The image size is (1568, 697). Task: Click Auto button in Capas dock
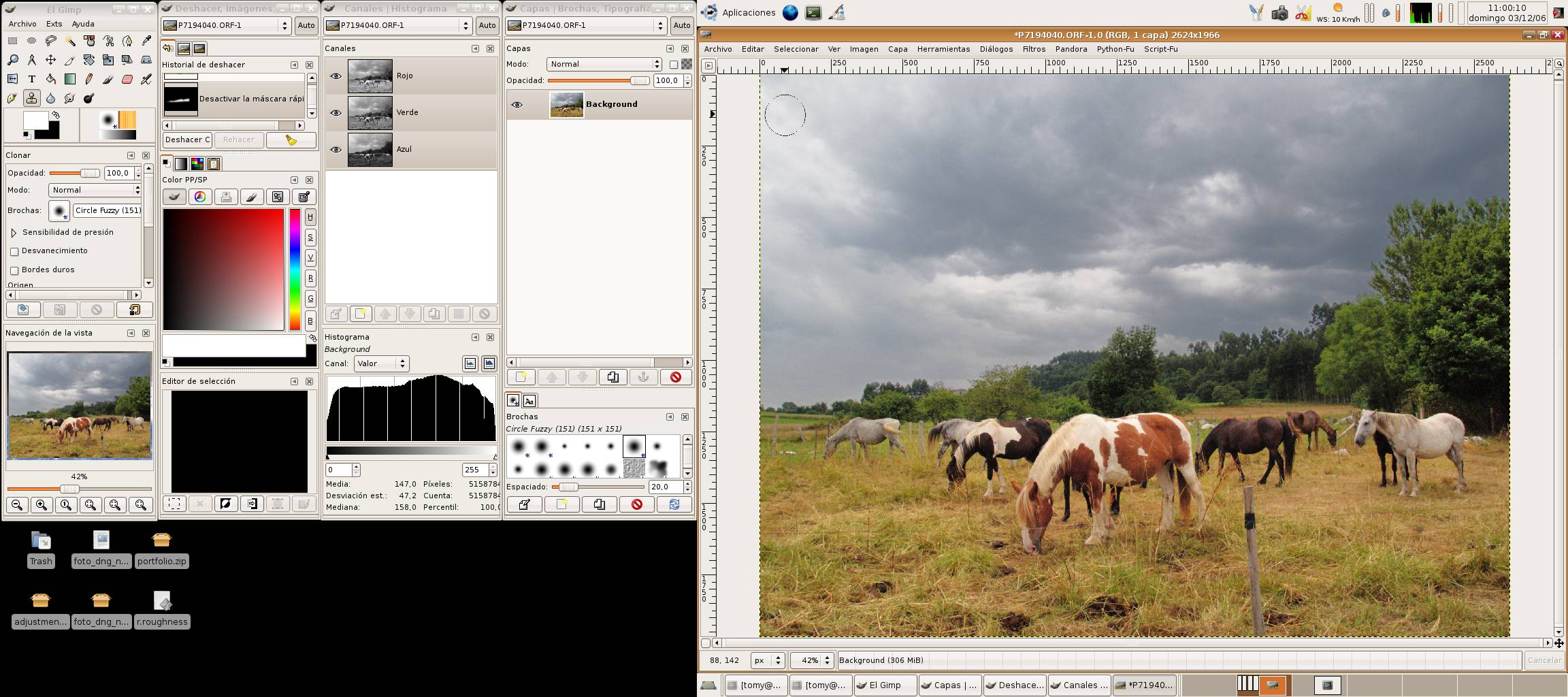pos(682,25)
